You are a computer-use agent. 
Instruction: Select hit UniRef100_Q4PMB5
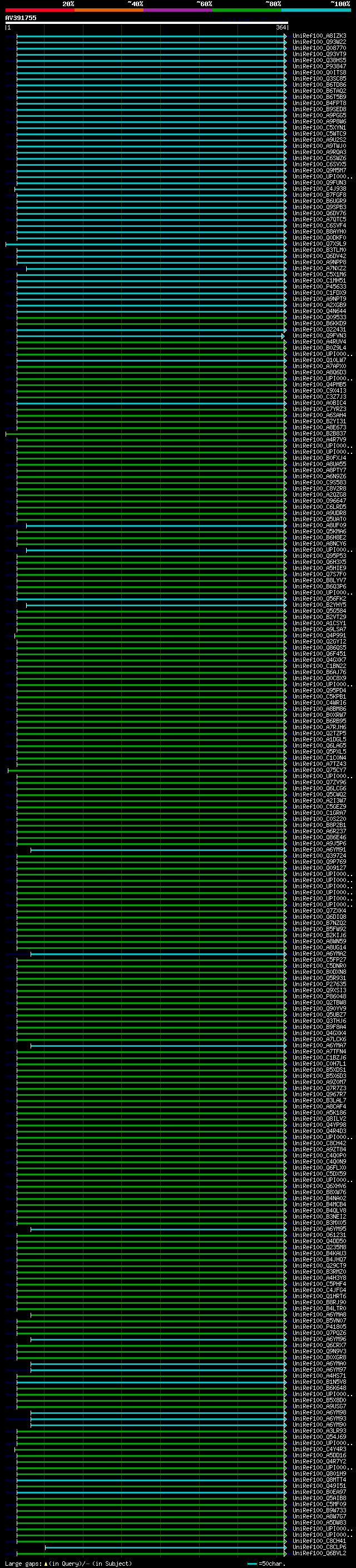pyautogui.click(x=319, y=385)
